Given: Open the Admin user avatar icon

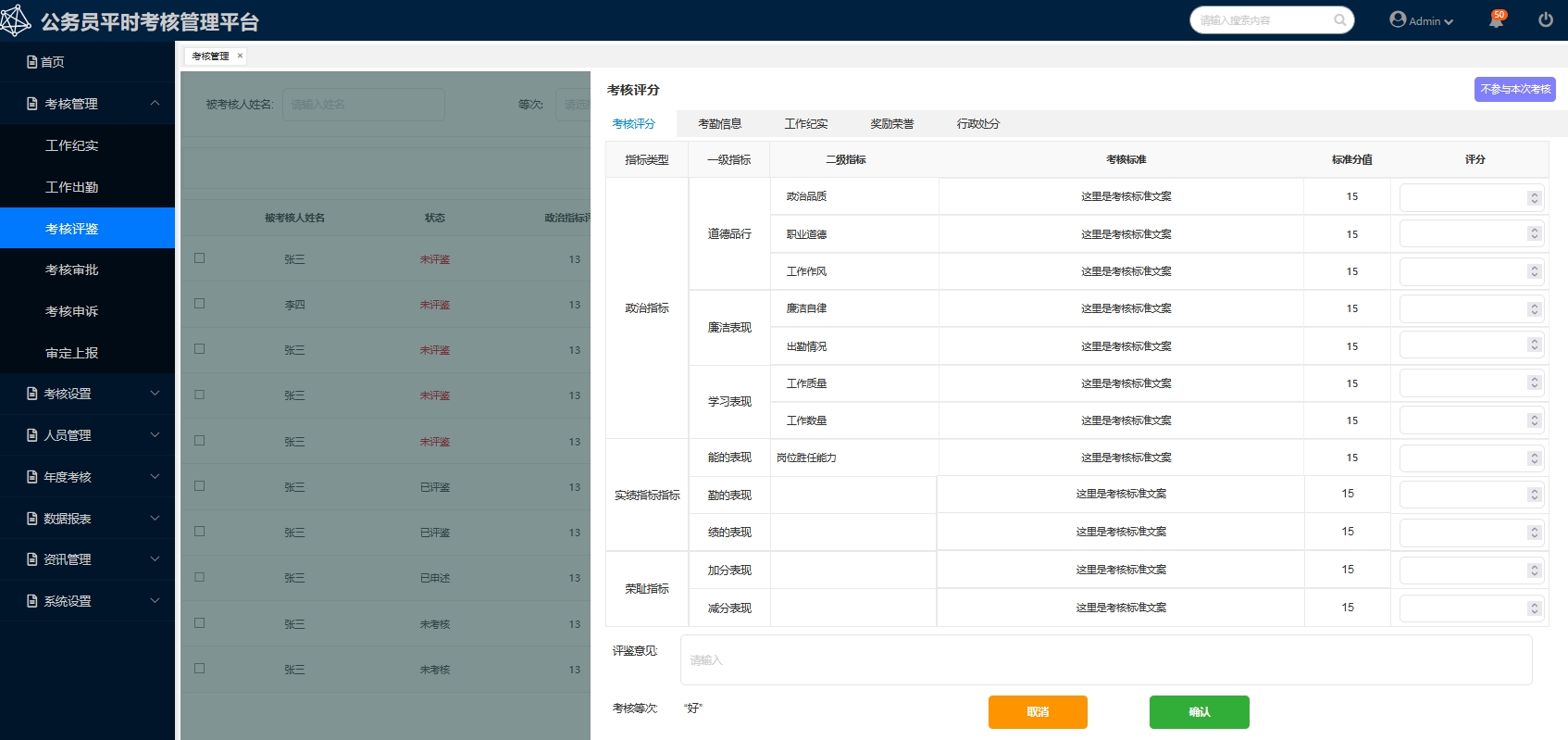Looking at the screenshot, I should point(1398,19).
